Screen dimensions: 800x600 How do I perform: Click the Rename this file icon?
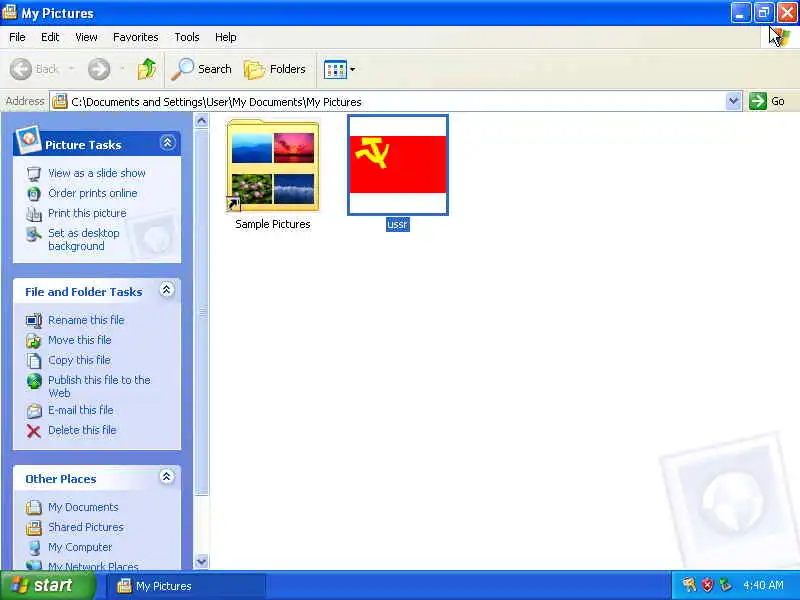[34, 320]
